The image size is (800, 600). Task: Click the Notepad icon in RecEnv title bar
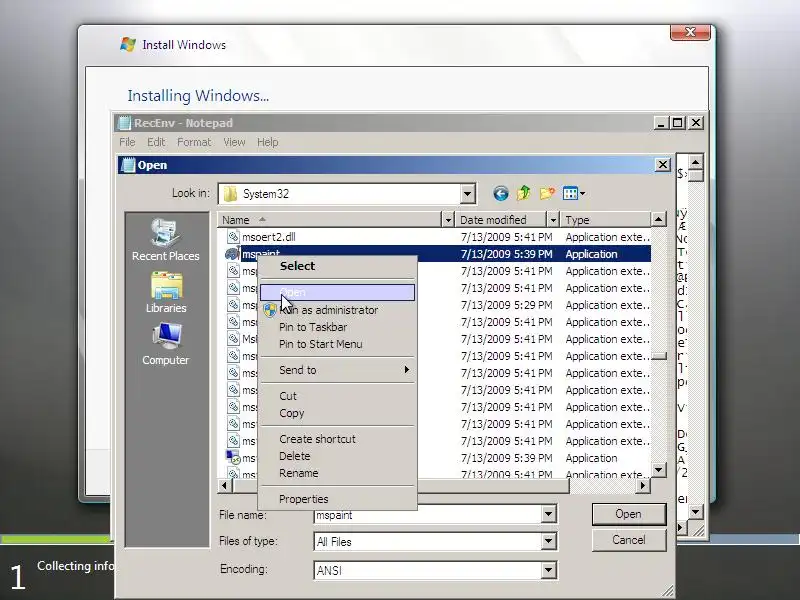point(124,123)
